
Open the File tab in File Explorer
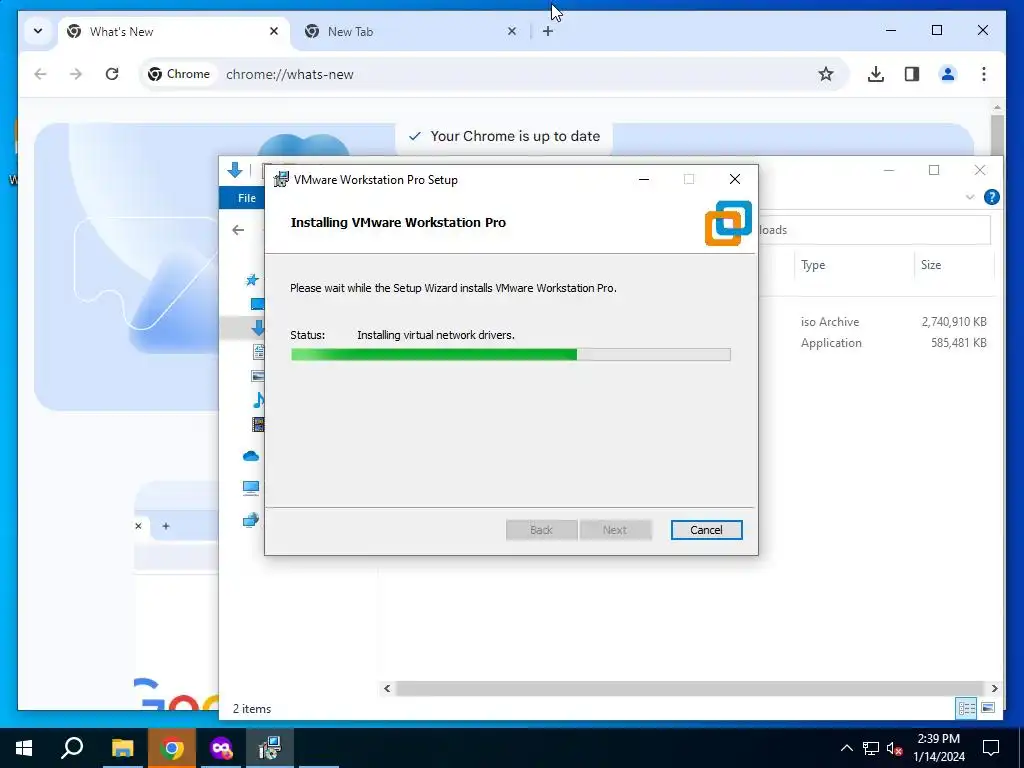coord(246,198)
